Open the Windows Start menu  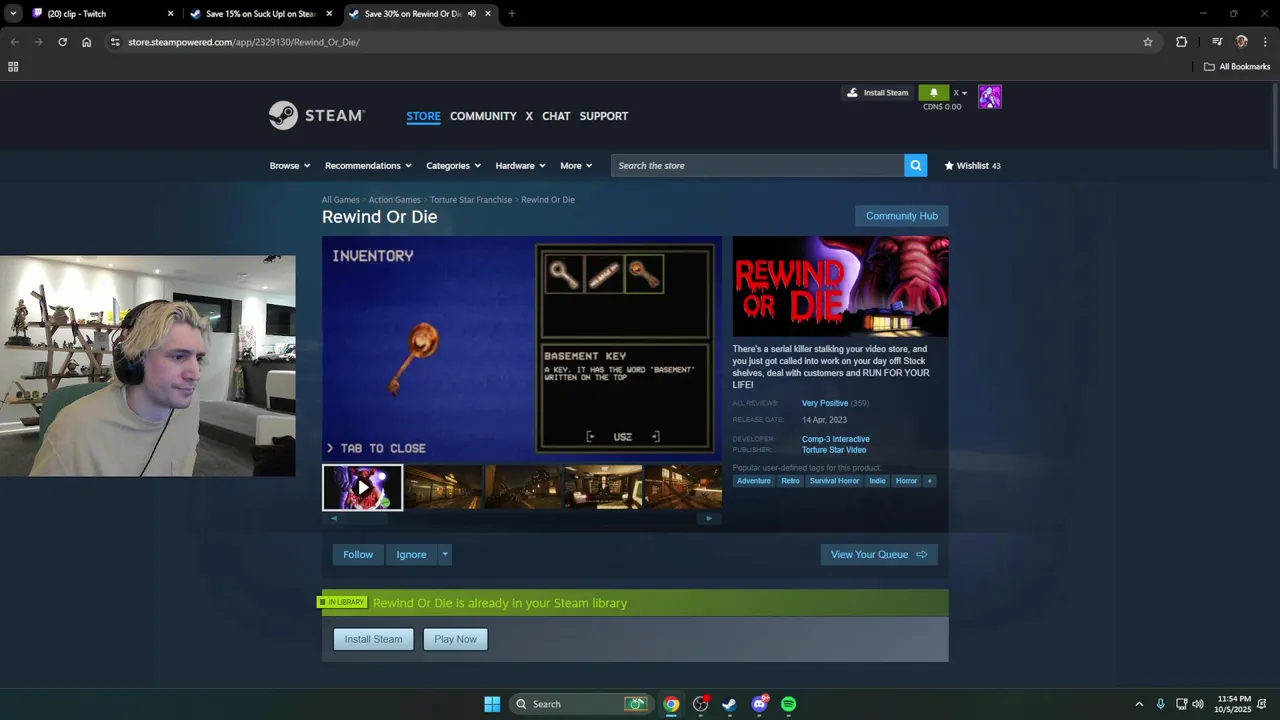tap(492, 704)
